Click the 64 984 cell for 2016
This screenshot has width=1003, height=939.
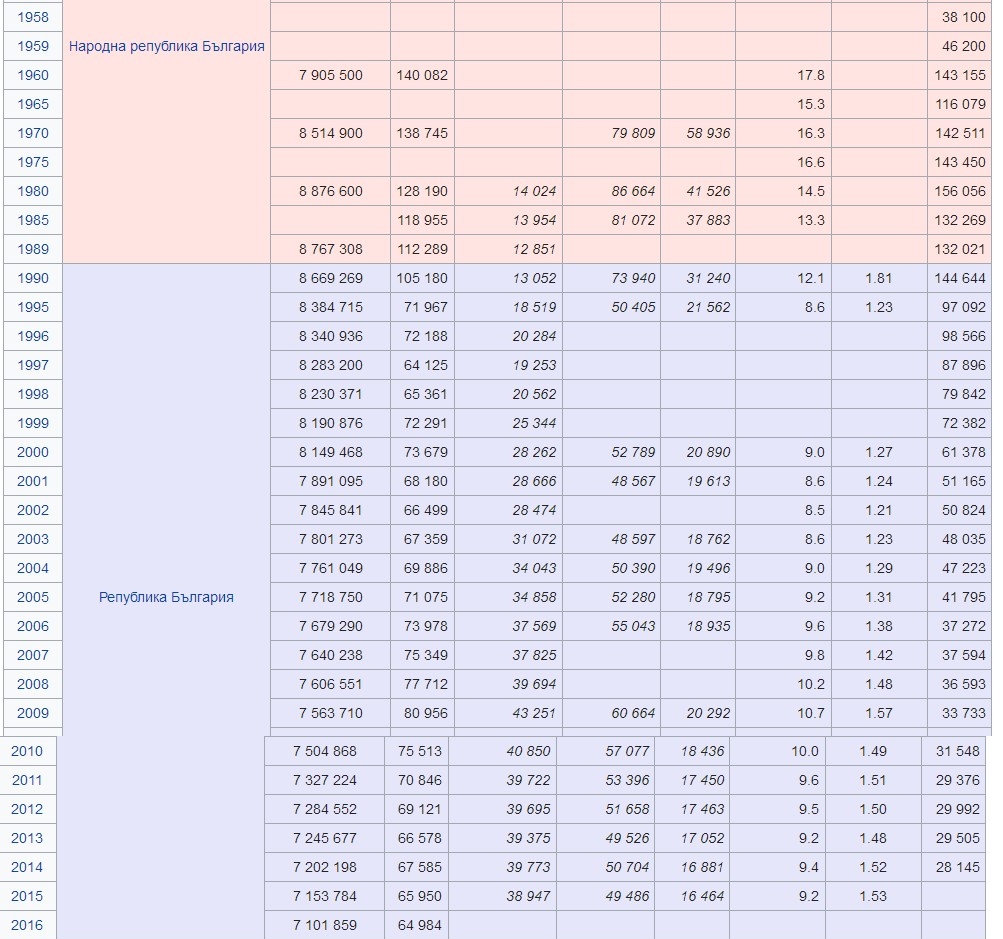[x=419, y=925]
